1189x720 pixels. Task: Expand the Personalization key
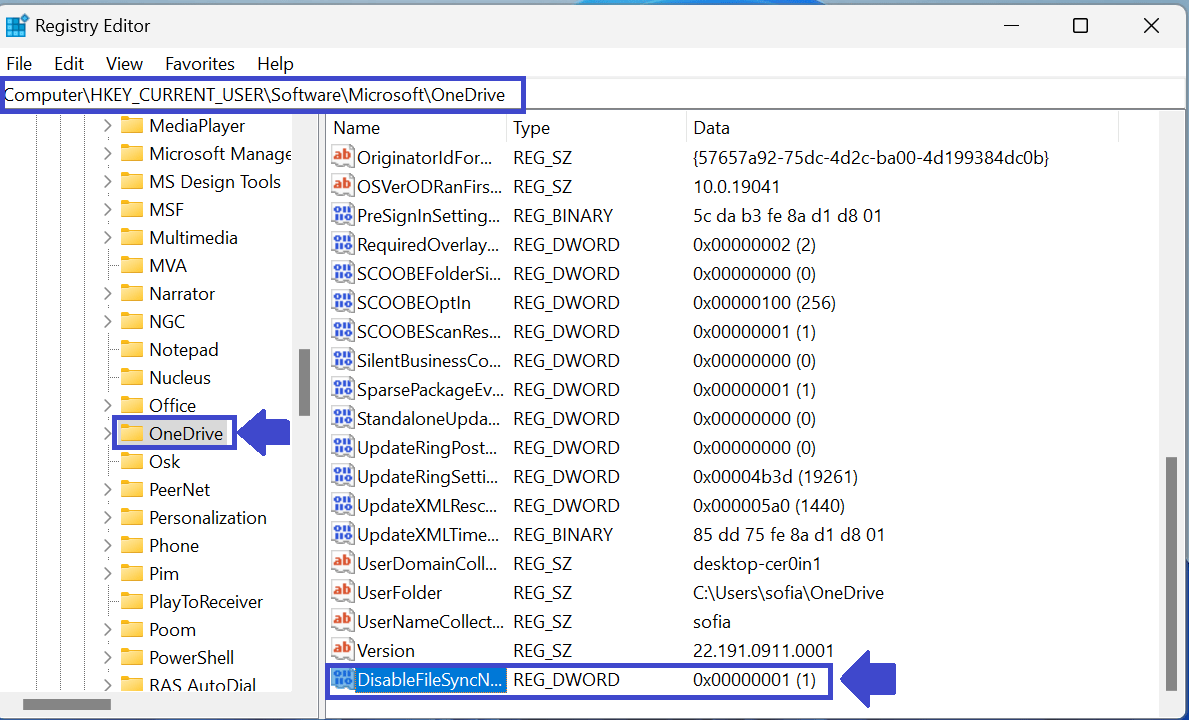107,518
